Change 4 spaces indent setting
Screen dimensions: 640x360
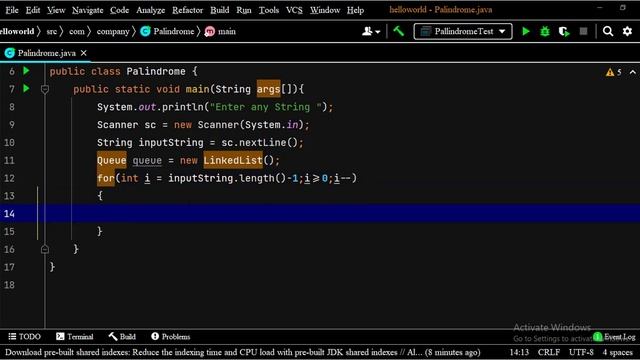coord(618,352)
